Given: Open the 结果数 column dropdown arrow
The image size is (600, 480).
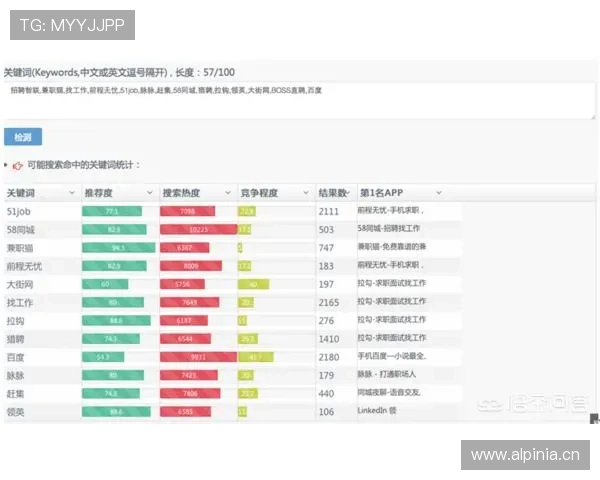Looking at the screenshot, I should (x=347, y=193).
